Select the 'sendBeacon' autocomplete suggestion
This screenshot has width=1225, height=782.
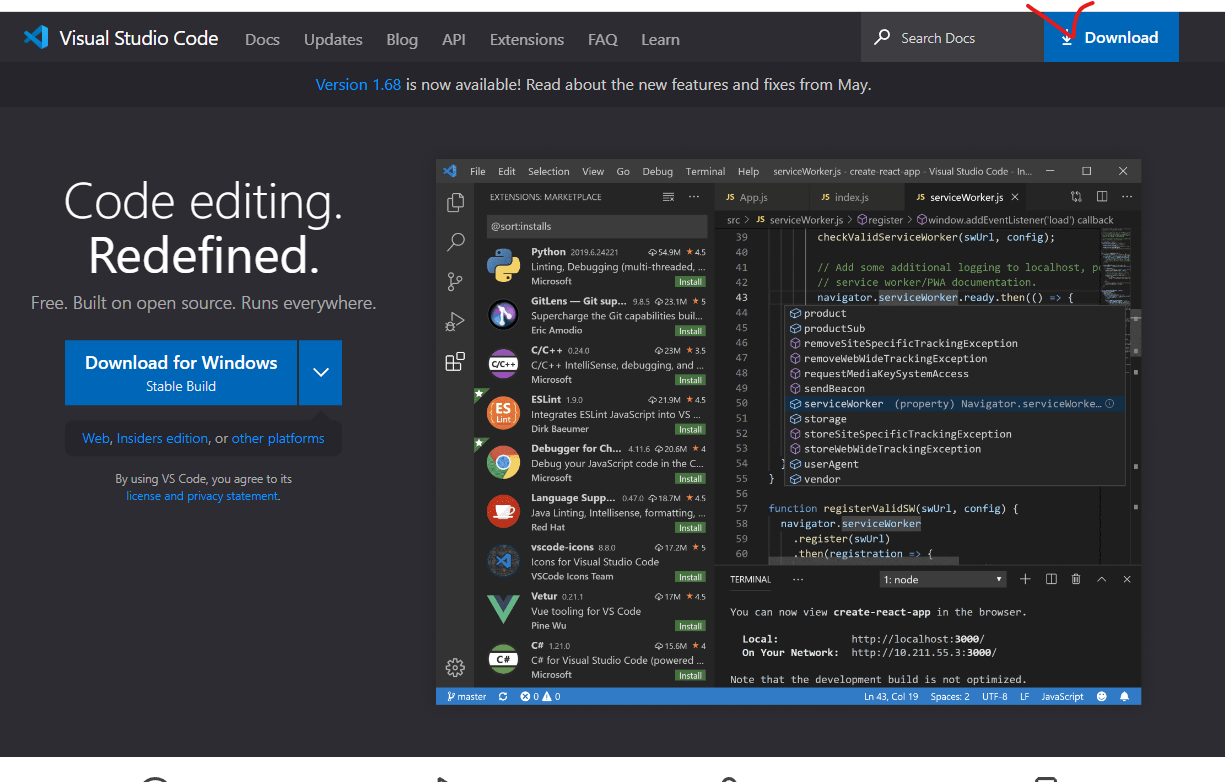[x=955, y=388]
